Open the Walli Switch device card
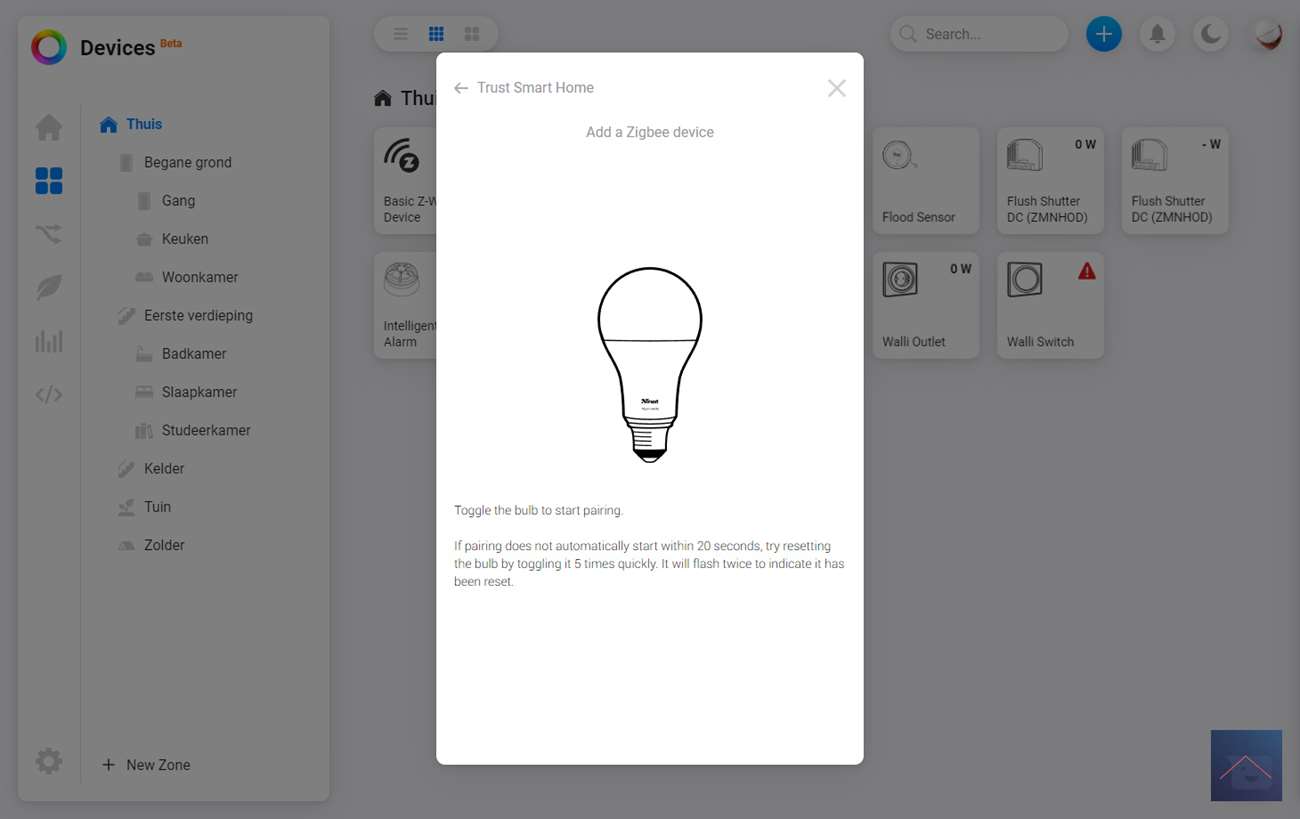Viewport: 1300px width, 819px height. (x=1050, y=305)
